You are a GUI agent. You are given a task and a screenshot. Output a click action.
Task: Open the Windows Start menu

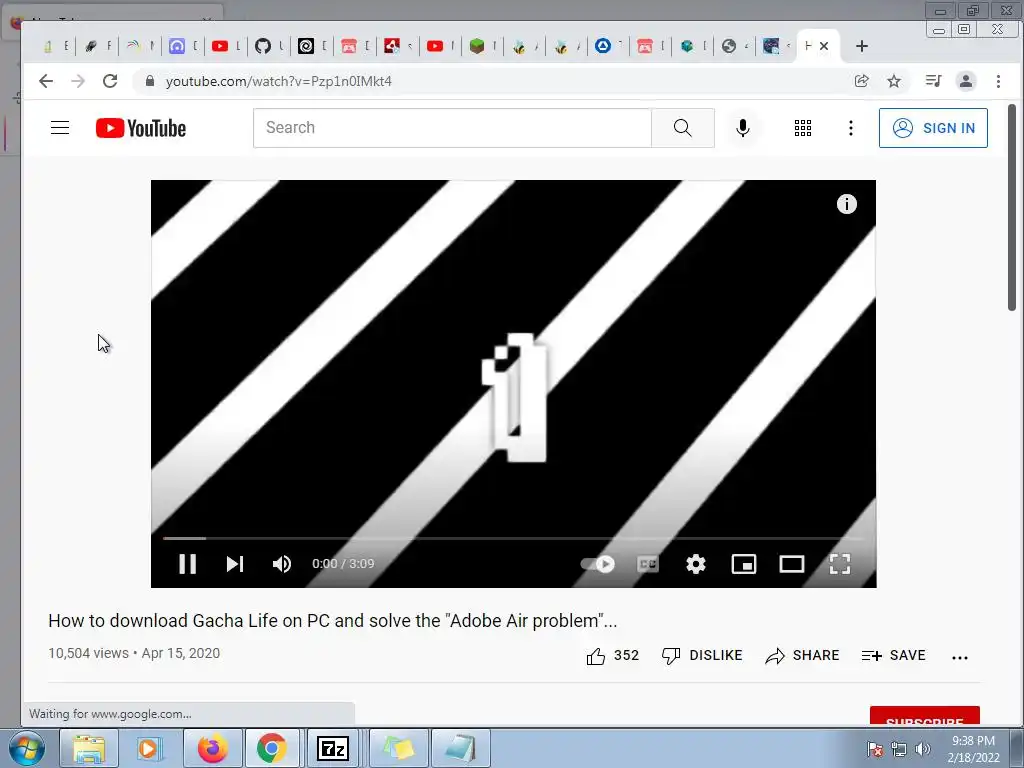point(27,748)
